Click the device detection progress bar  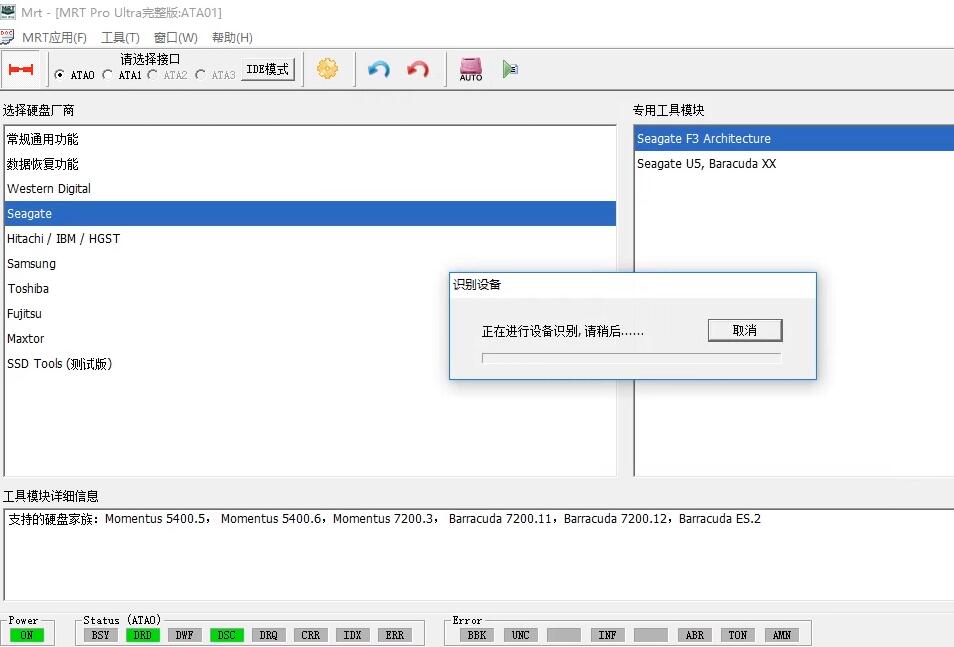pos(631,358)
